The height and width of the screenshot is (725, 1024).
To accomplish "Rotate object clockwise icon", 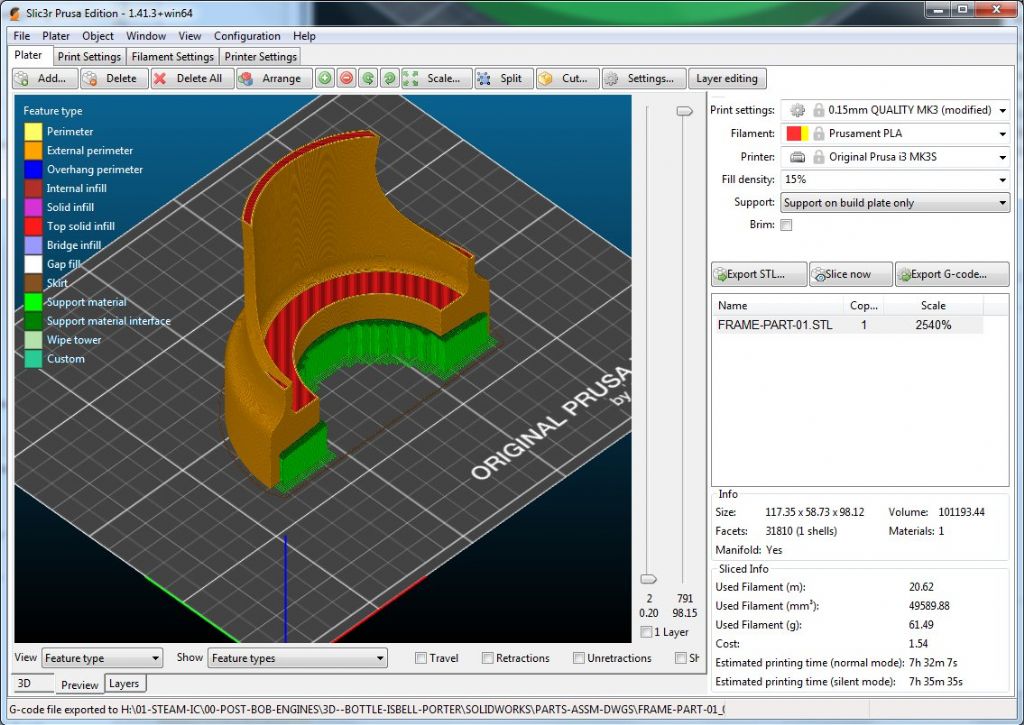I will pyautogui.click(x=390, y=78).
